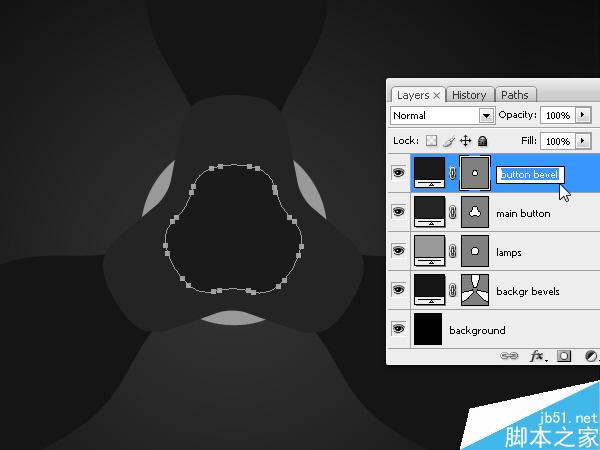Select the lamps layer name
Screen dimensions: 600x450
click(509, 253)
